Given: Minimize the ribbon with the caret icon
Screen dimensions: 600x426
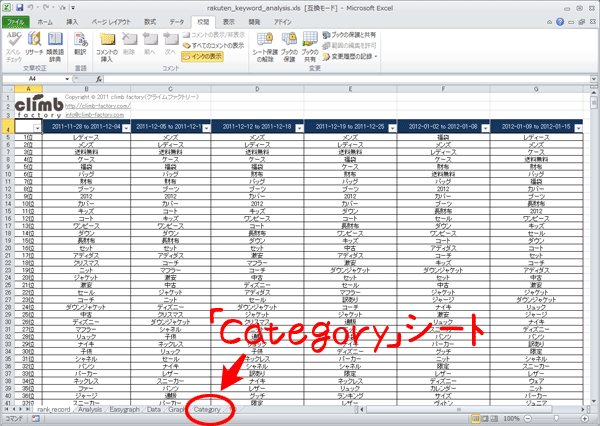Looking at the screenshot, I should pos(549,22).
